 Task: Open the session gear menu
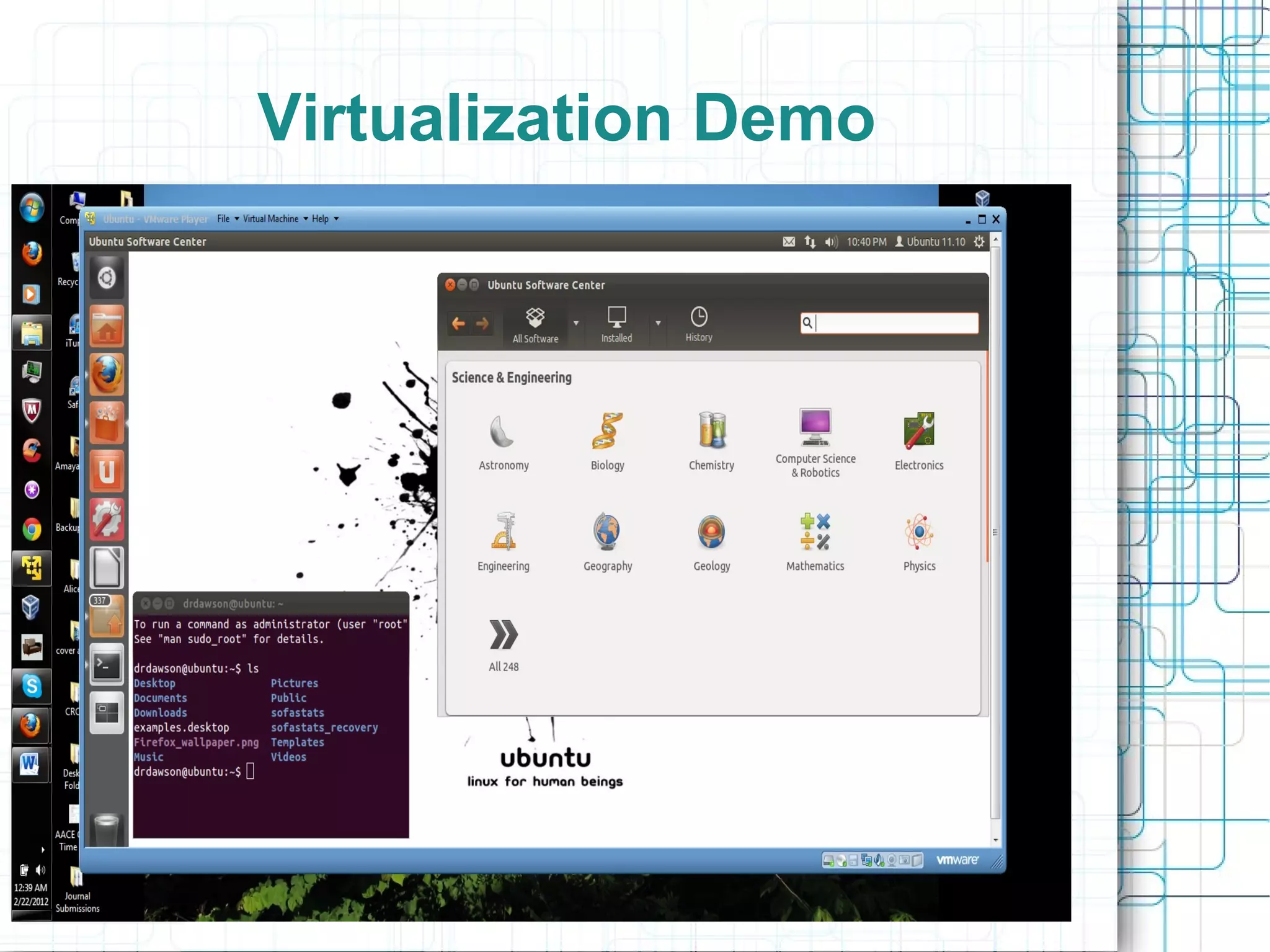coord(979,242)
